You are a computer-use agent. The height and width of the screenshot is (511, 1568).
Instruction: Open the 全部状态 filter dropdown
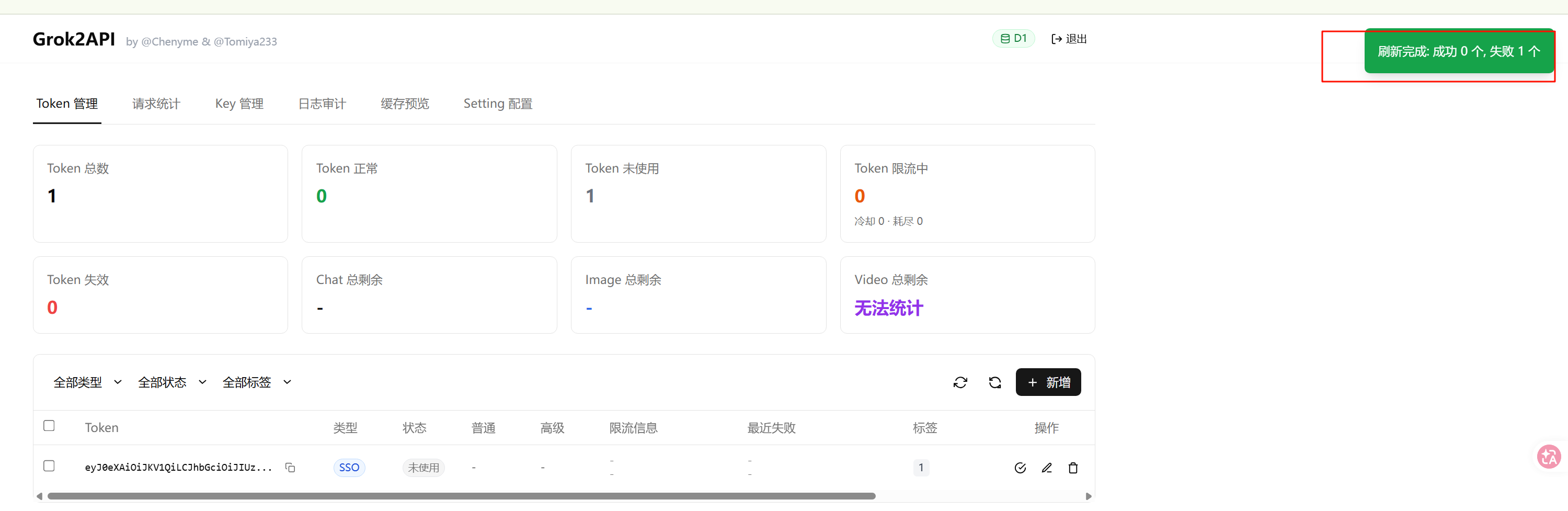pyautogui.click(x=172, y=382)
